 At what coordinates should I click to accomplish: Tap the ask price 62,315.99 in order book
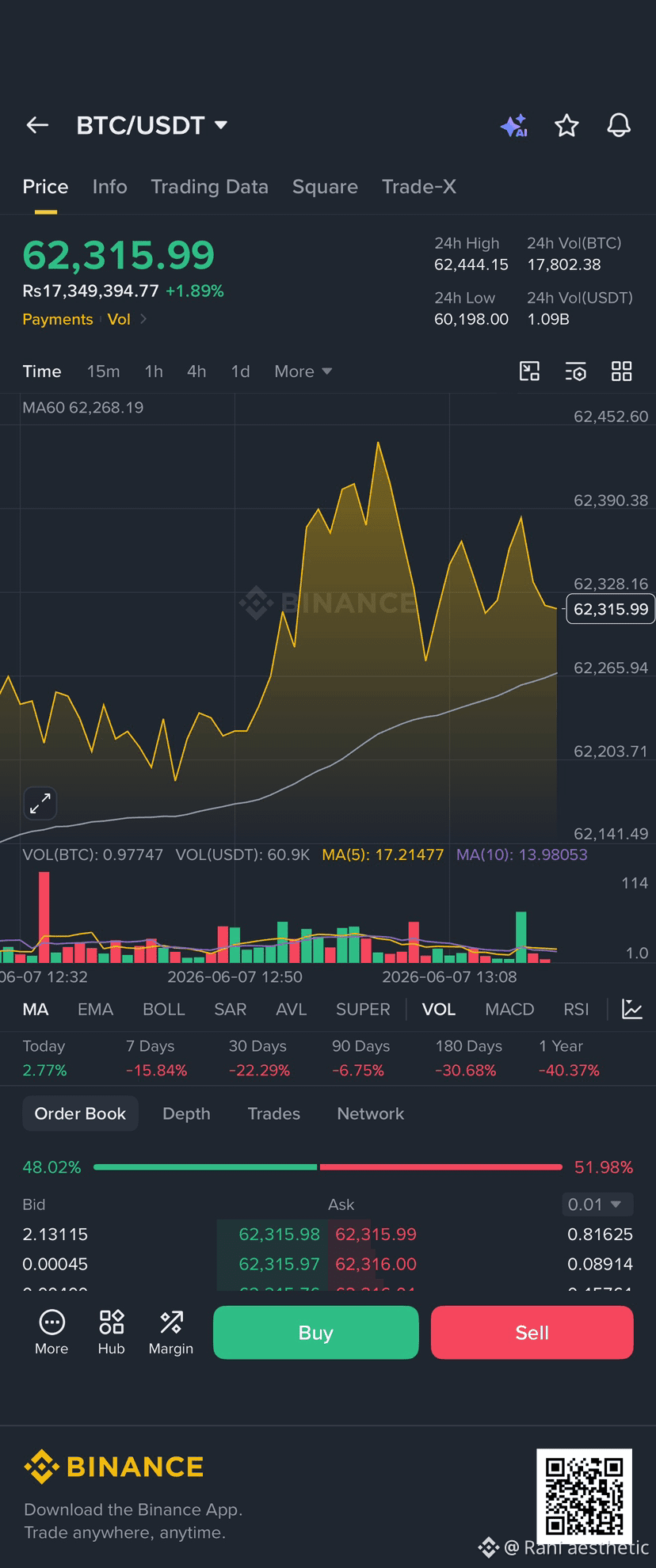click(376, 1234)
